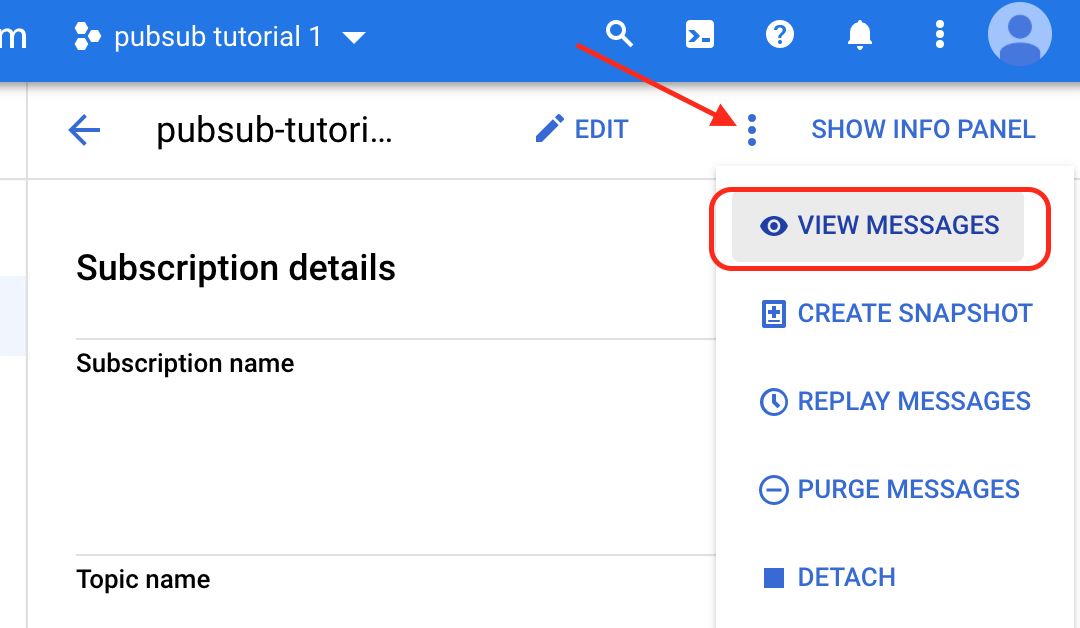Click the square icon beside DETACH
Screen dimensions: 1080x628
(773, 578)
